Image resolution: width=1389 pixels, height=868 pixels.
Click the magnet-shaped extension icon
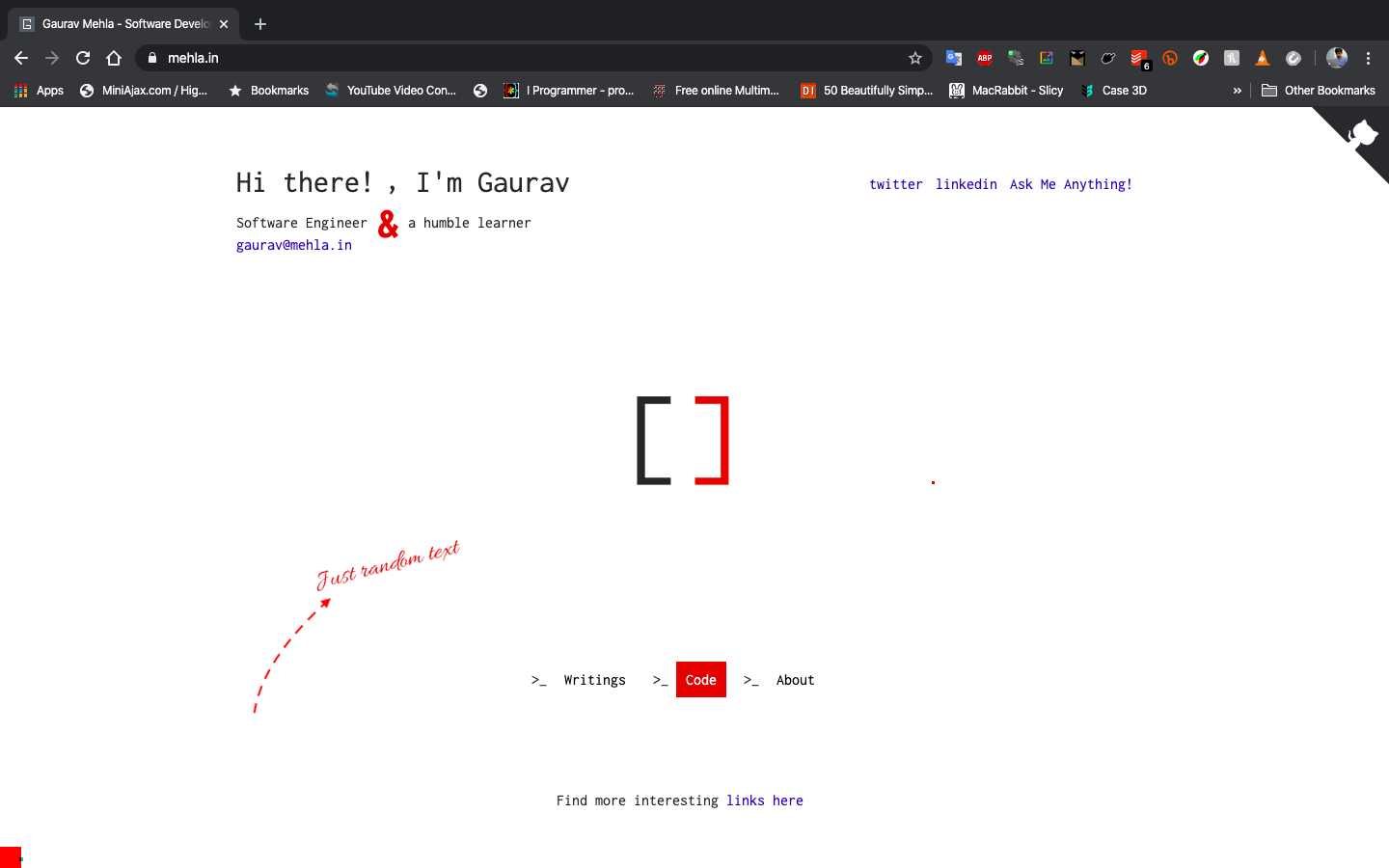tap(1294, 58)
